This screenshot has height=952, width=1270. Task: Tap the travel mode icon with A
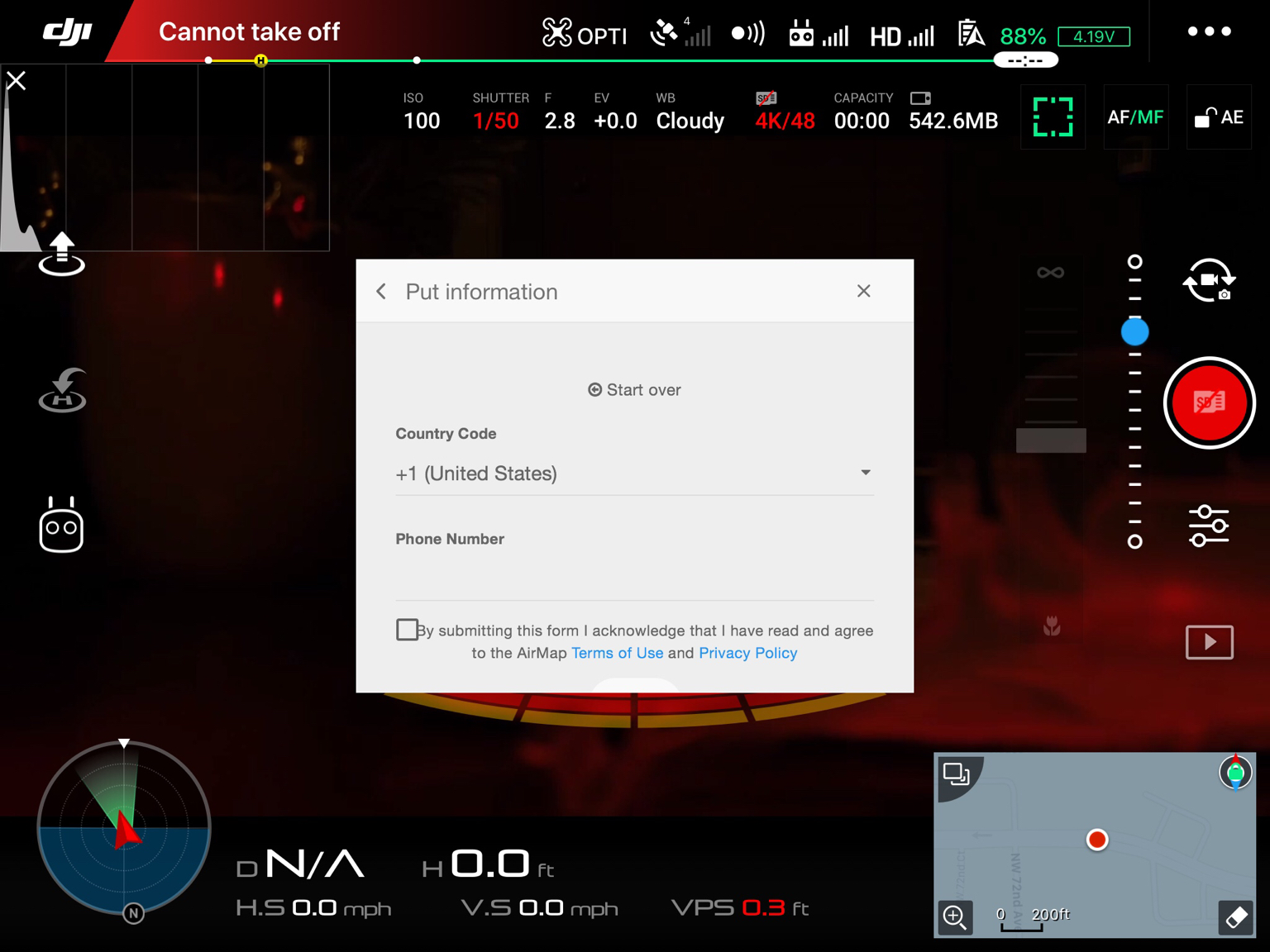pyautogui.click(x=972, y=34)
